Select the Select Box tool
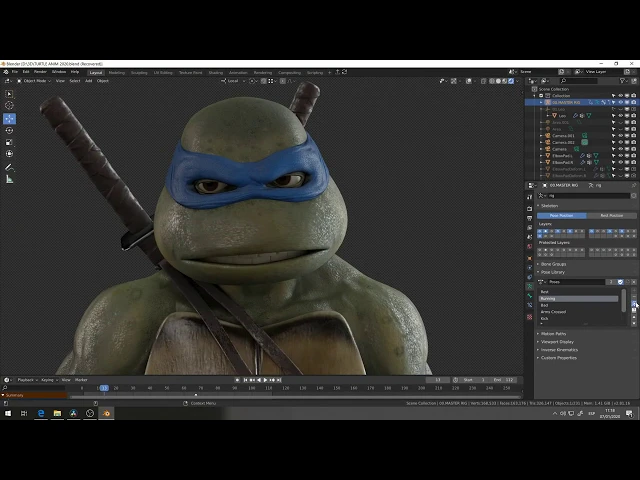640x480 pixels. [x=9, y=94]
